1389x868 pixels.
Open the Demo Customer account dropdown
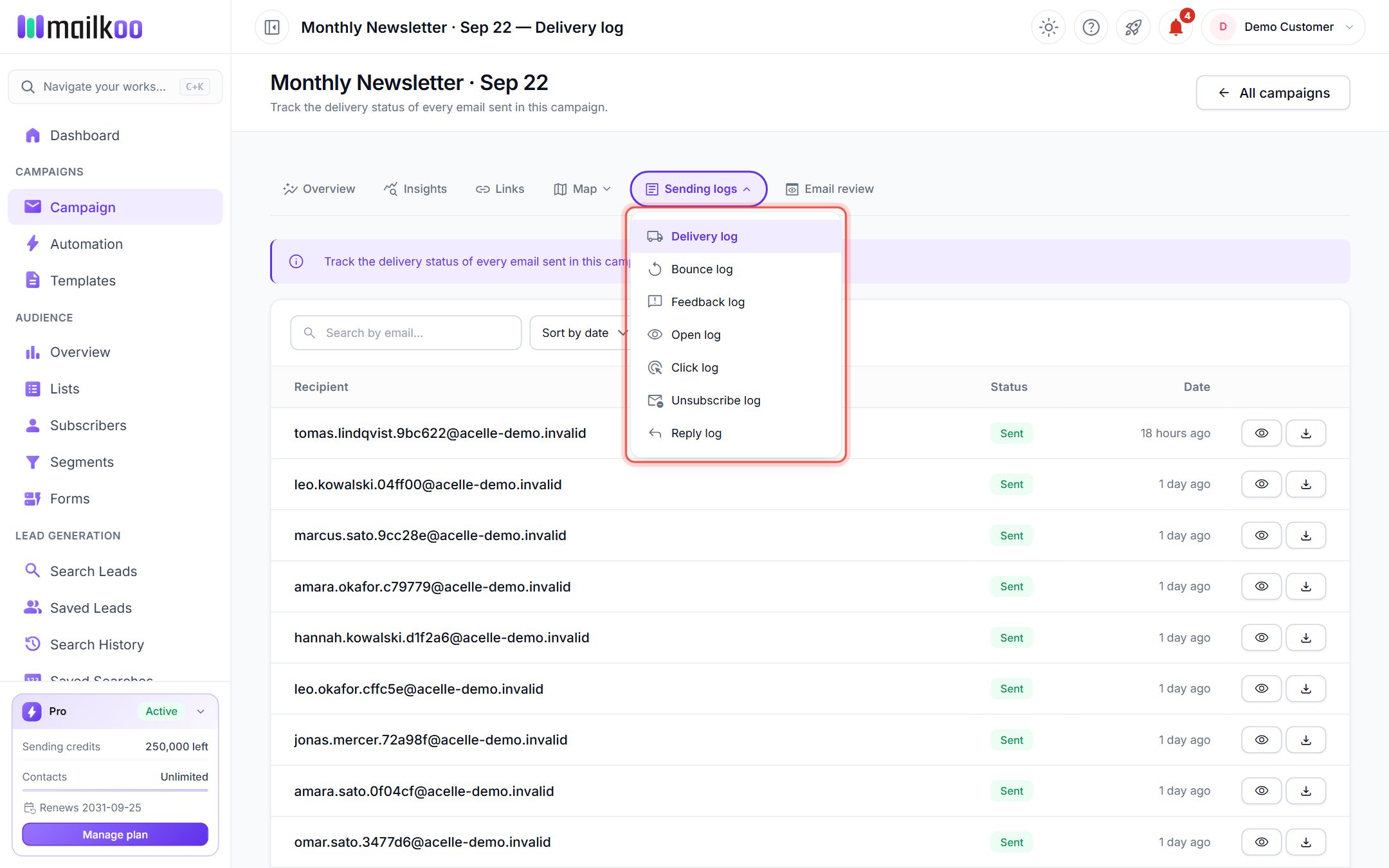point(1283,27)
